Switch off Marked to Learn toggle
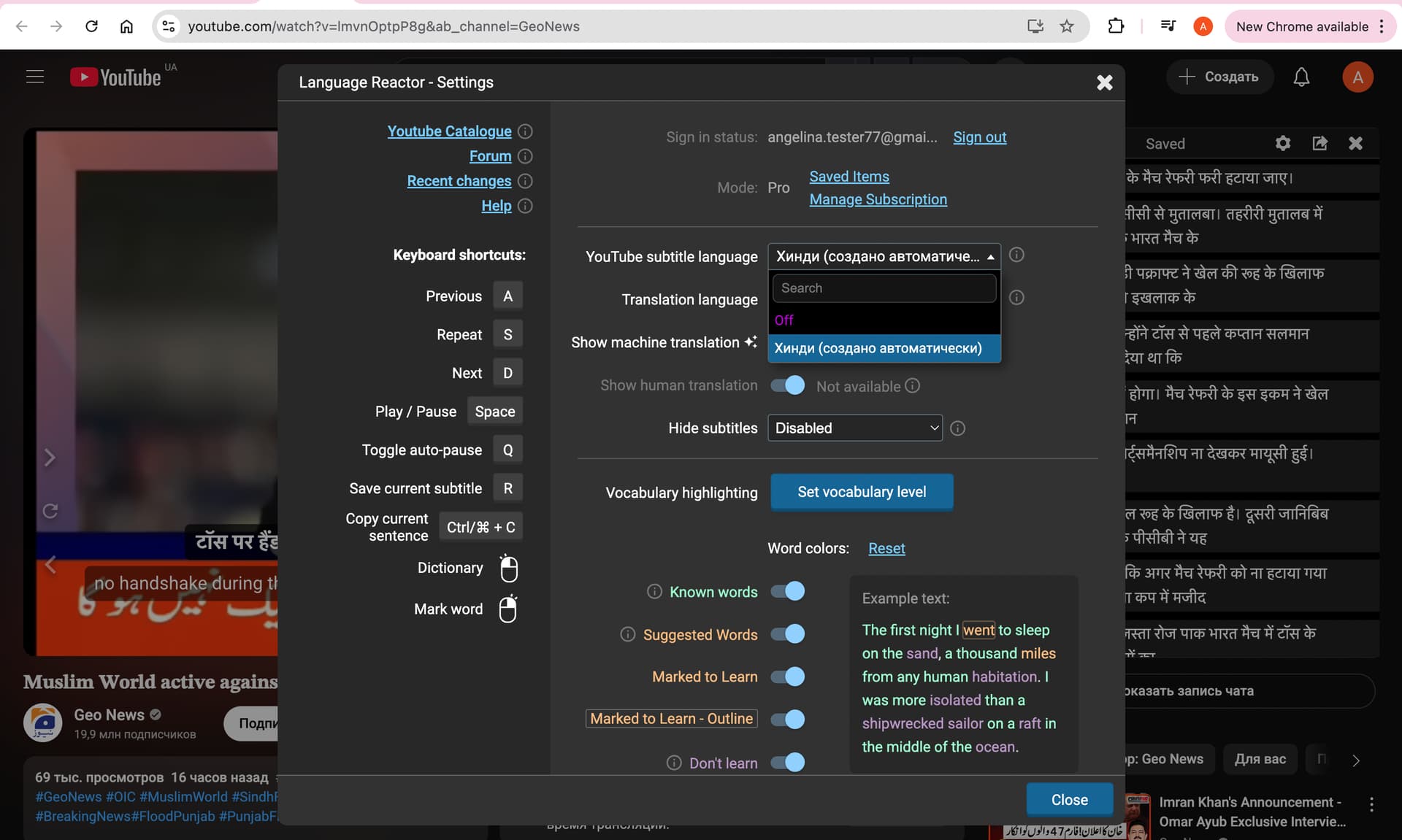The width and height of the screenshot is (1402, 840). click(788, 677)
